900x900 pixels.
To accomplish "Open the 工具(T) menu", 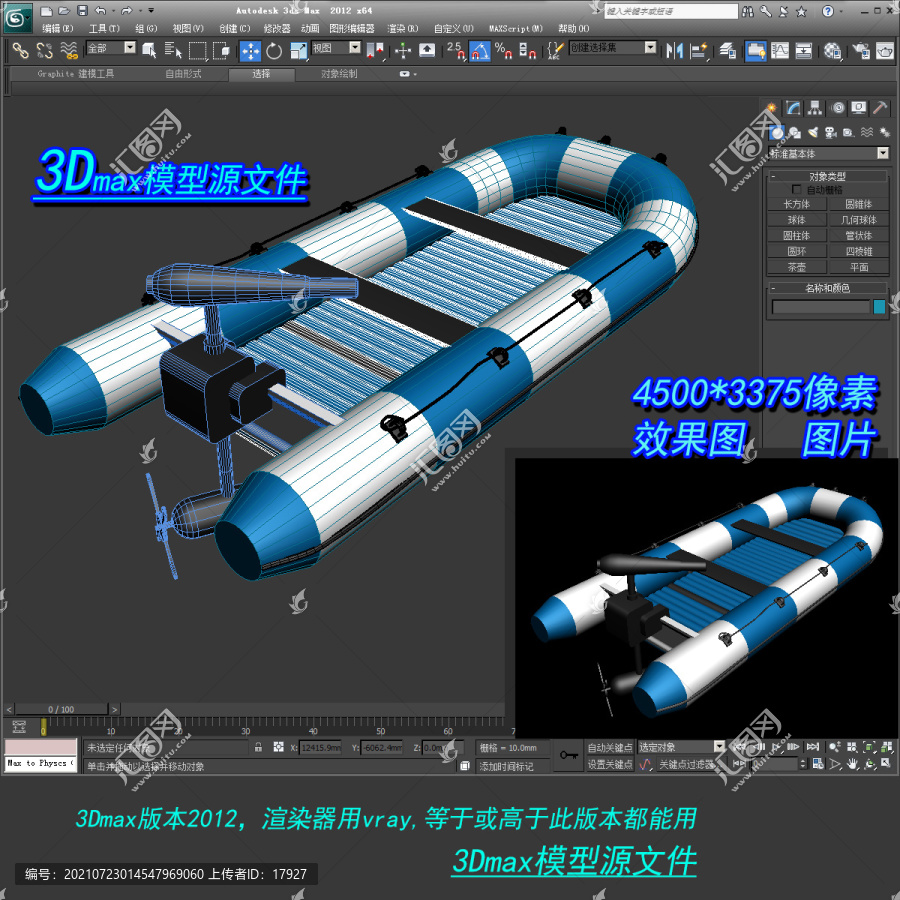I will 104,28.
